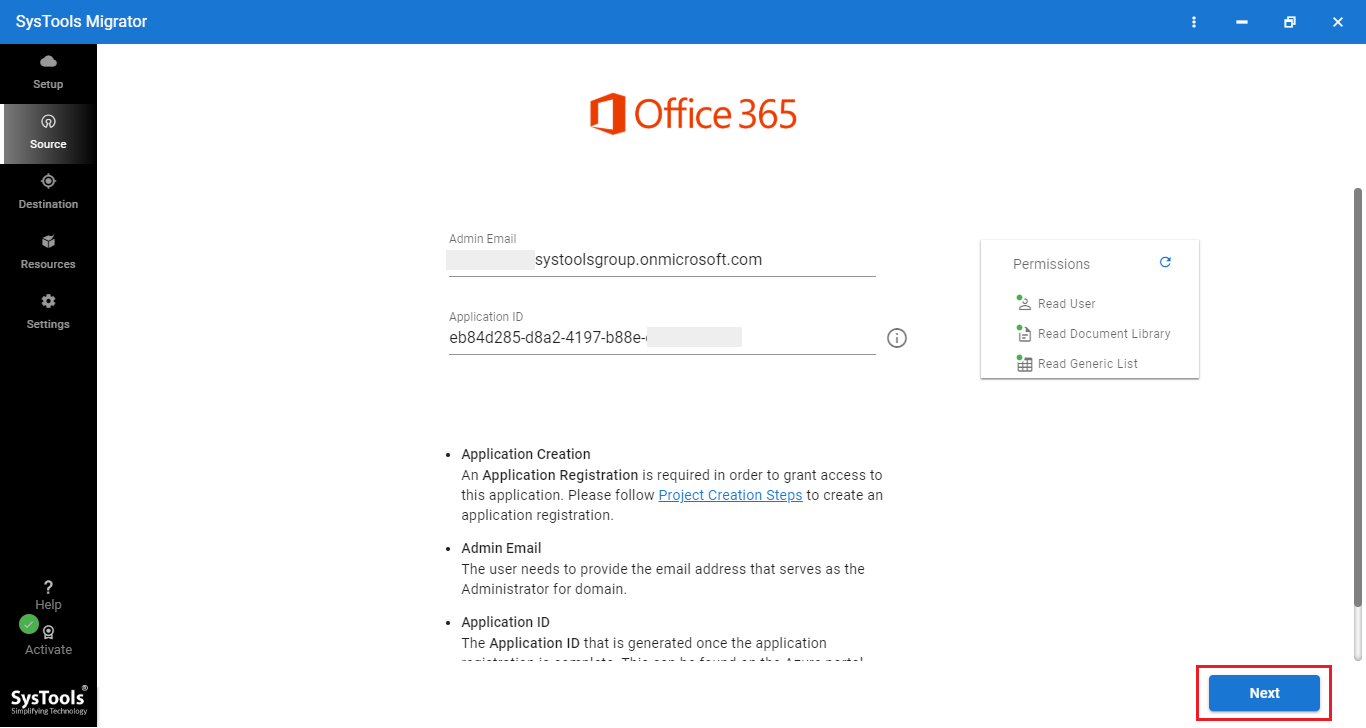1366x728 pixels.
Task: Click the Help label in the sidebar
Action: click(48, 605)
